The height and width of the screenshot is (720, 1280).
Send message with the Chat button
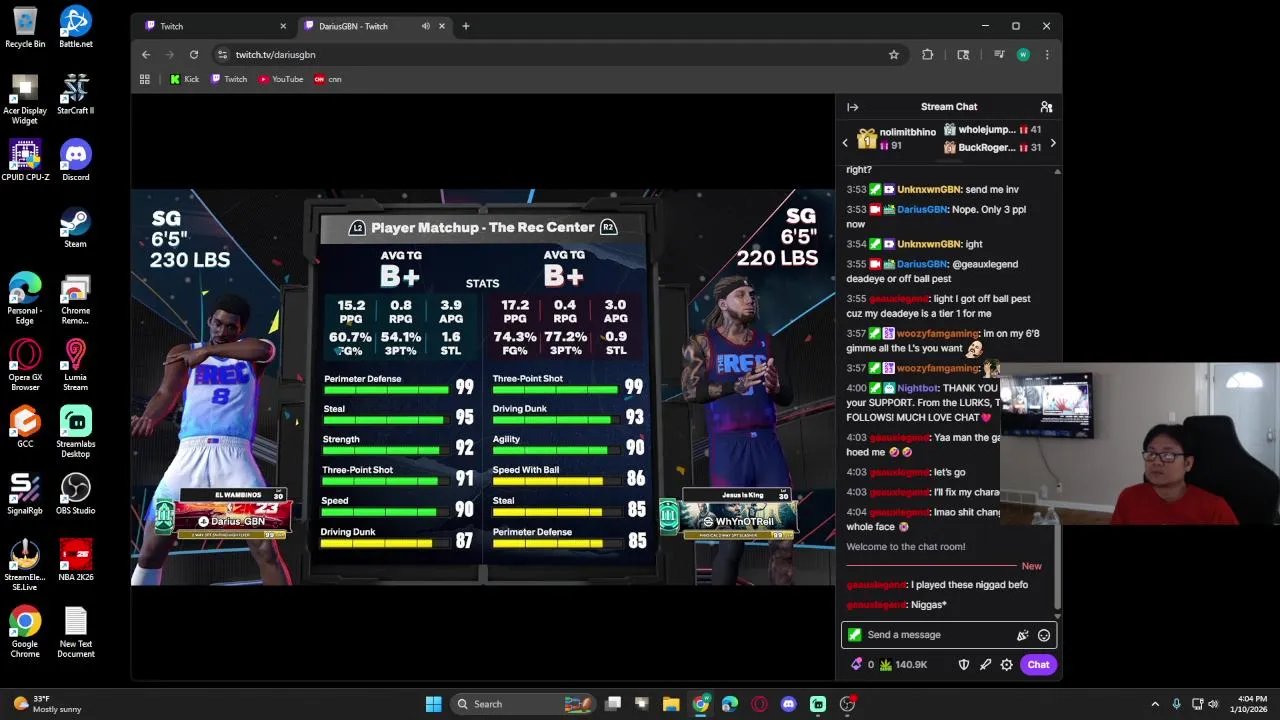tap(1038, 665)
